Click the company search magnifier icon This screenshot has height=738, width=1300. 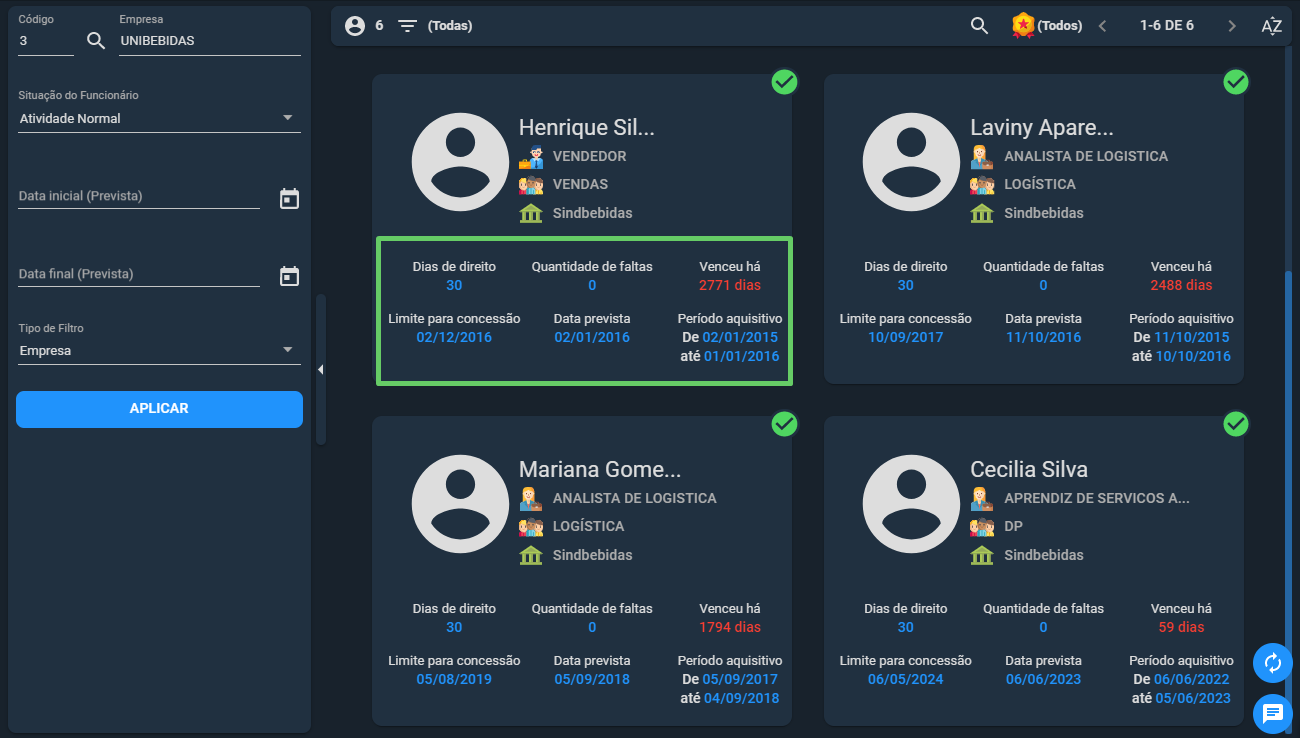[x=96, y=40]
